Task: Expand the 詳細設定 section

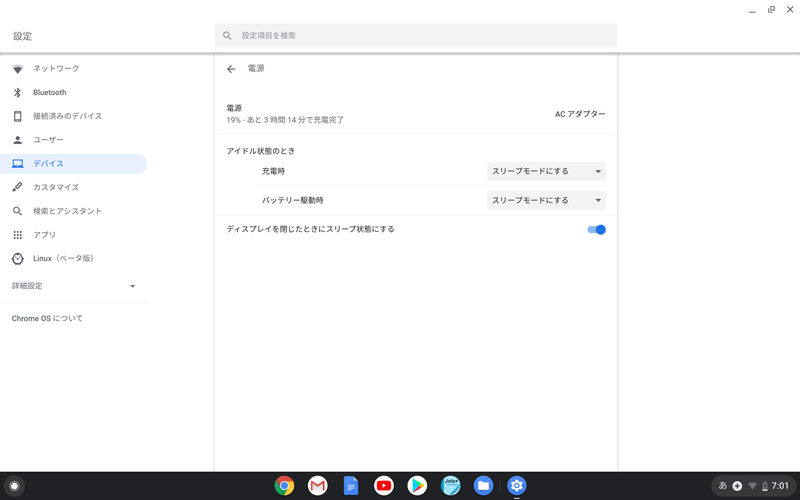Action: point(74,286)
